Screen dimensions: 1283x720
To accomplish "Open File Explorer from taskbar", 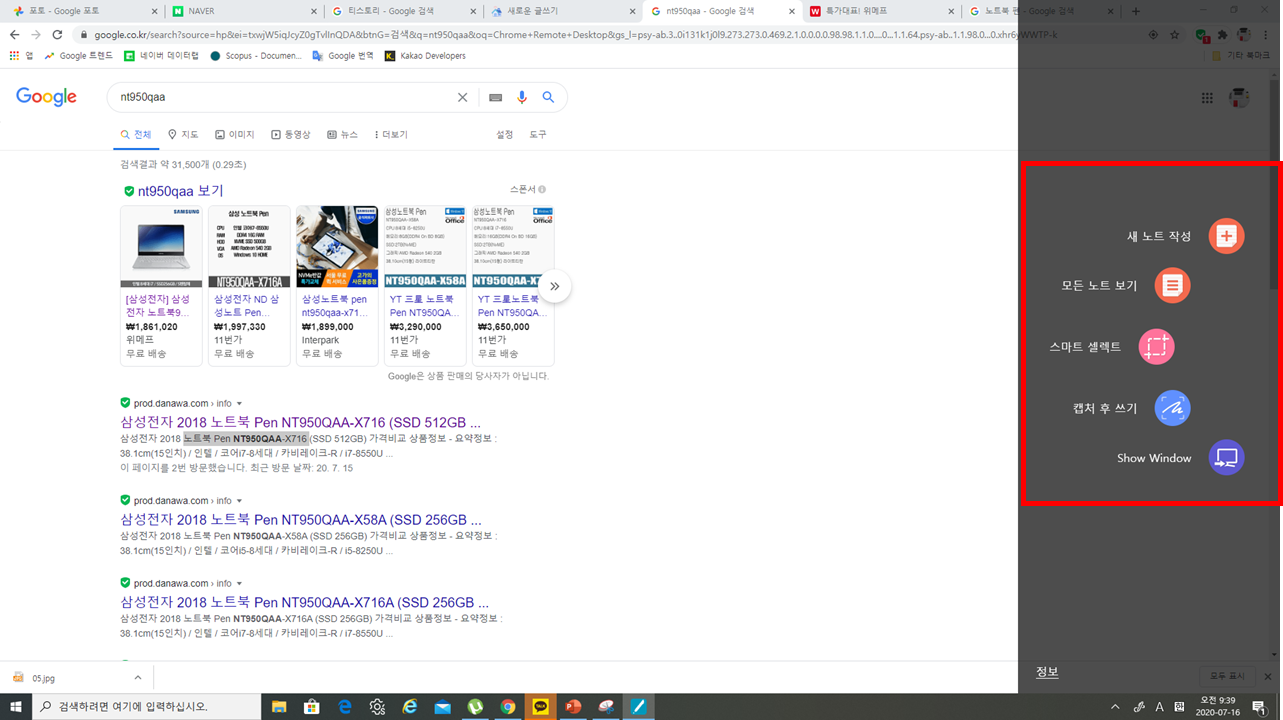I will point(279,706).
